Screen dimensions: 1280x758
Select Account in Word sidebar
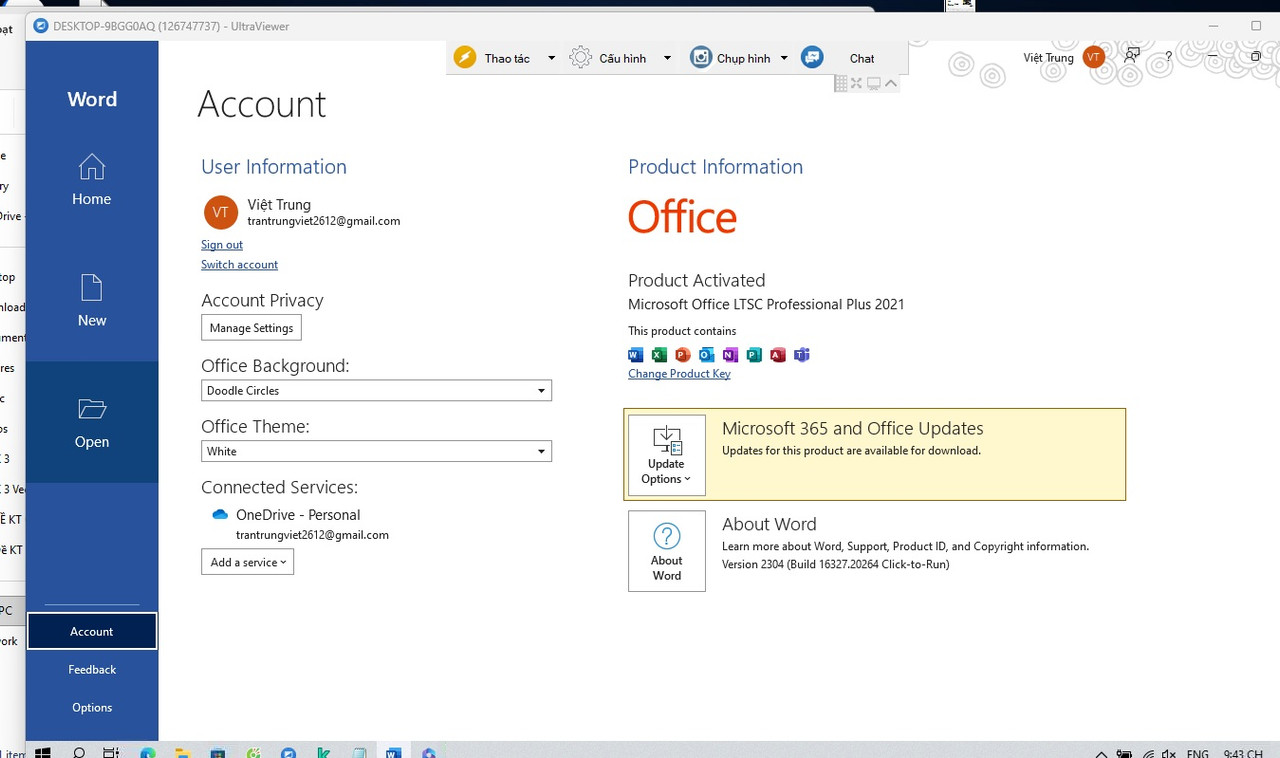coord(92,632)
